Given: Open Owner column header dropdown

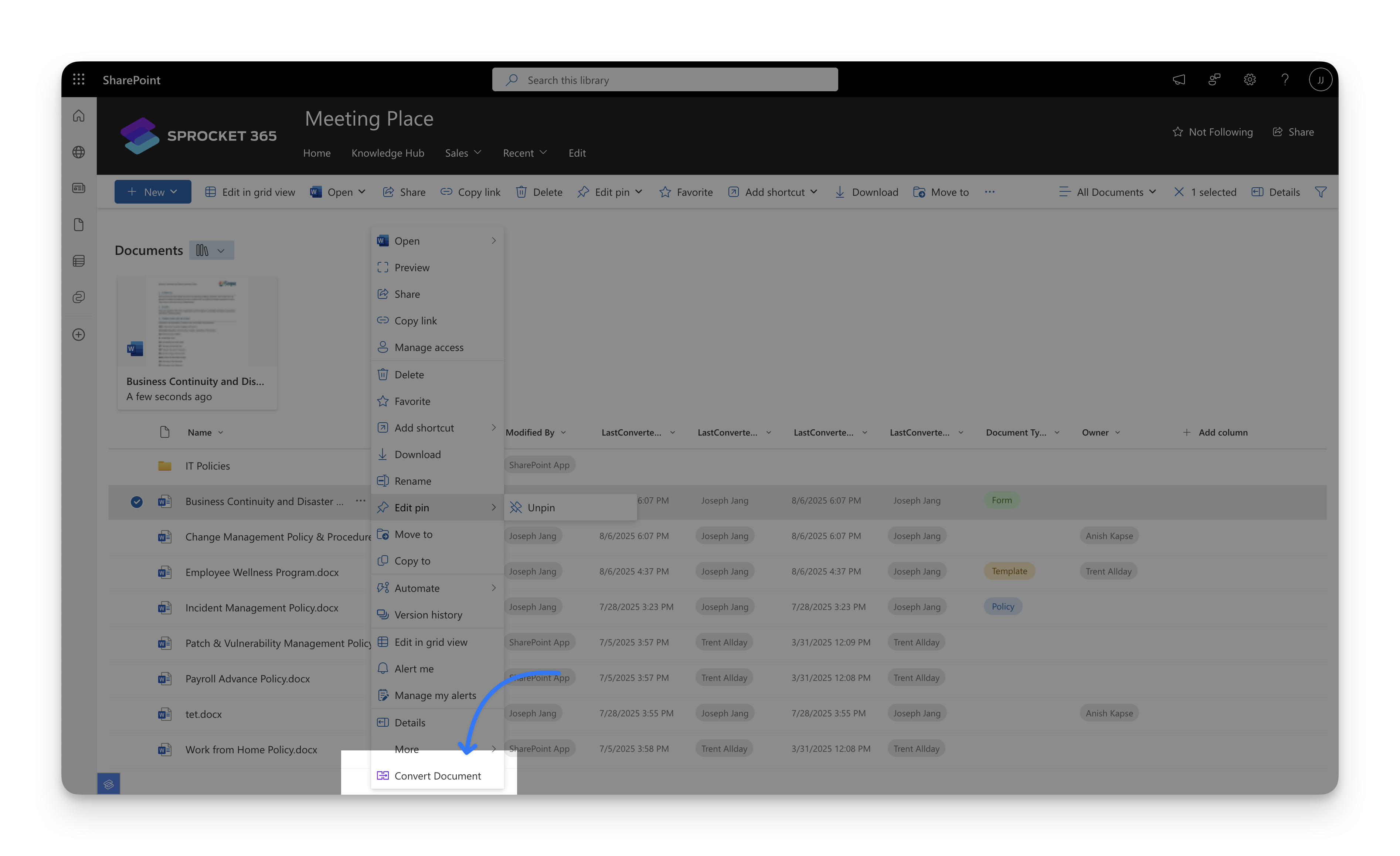Looking at the screenshot, I should point(1101,432).
